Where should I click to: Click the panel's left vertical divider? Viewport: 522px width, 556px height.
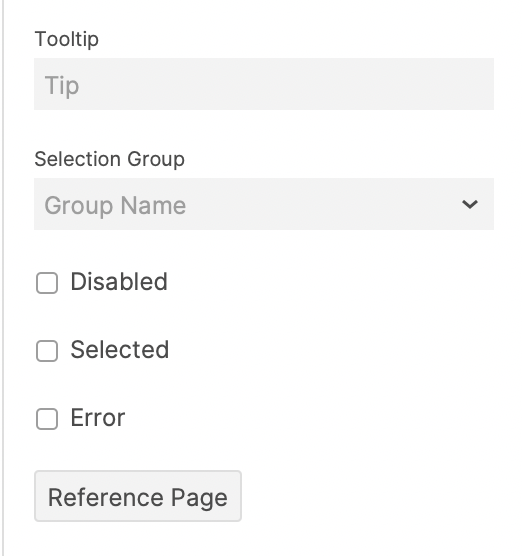coord(3,278)
